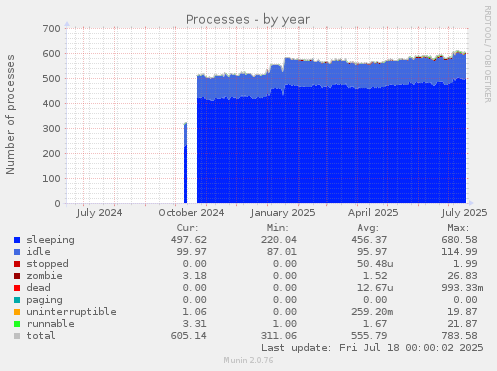Click the chart title 'Processes - by year'

[248, 20]
